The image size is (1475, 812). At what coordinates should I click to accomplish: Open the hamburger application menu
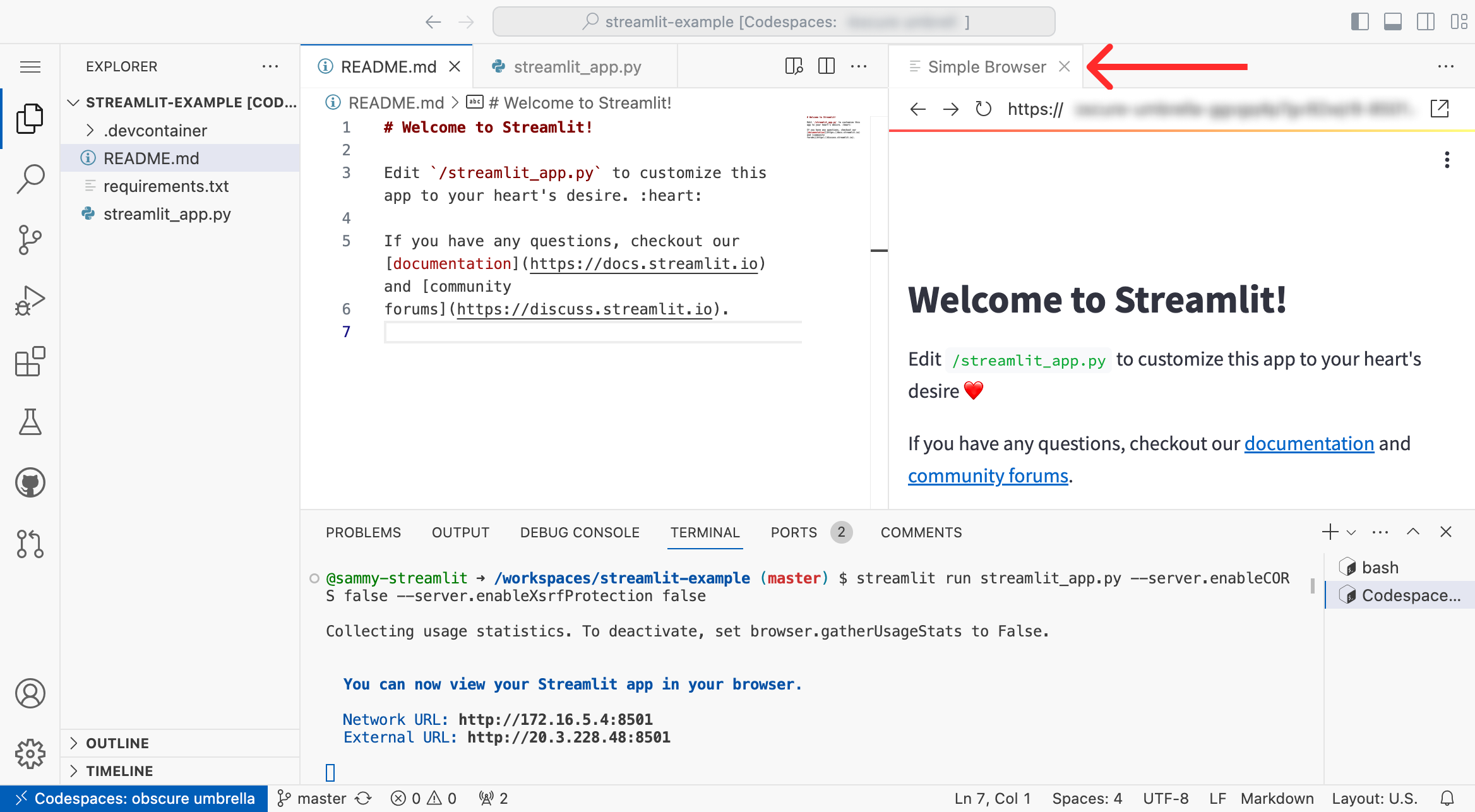tap(30, 66)
